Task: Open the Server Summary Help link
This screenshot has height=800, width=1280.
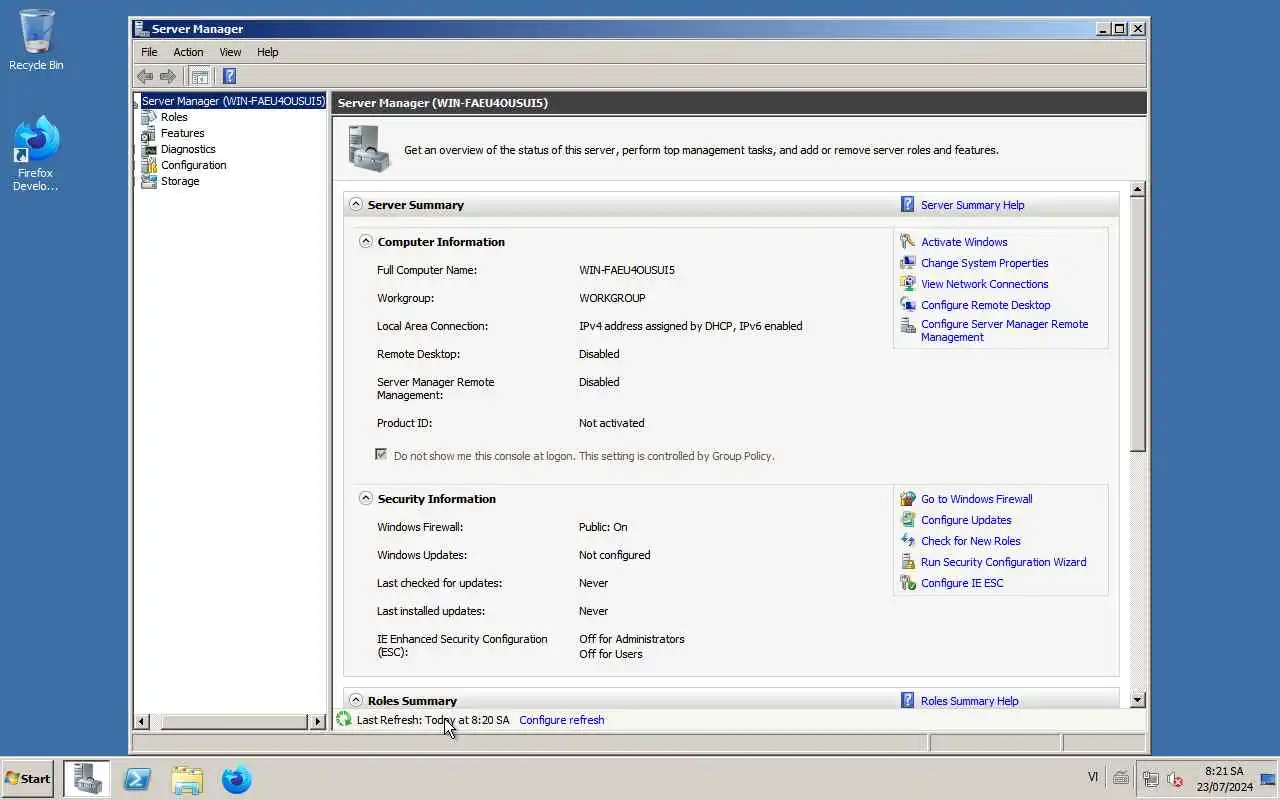Action: (972, 205)
